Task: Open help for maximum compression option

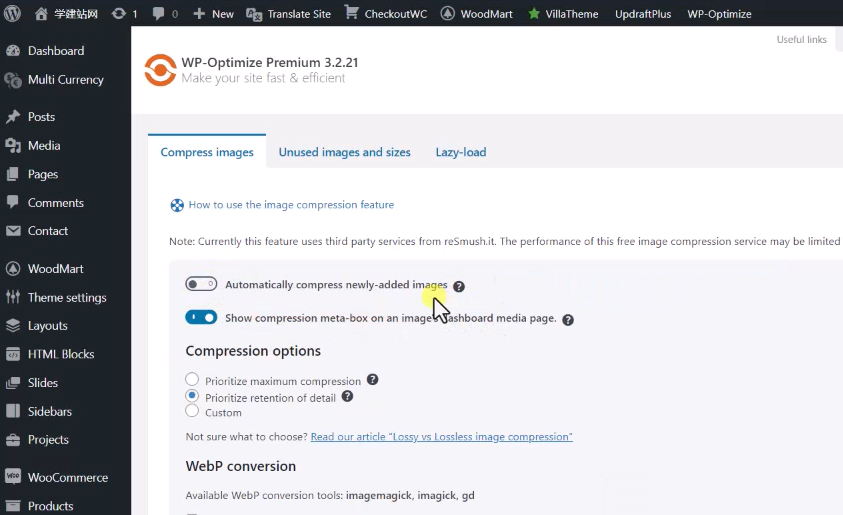Action: [x=373, y=380]
